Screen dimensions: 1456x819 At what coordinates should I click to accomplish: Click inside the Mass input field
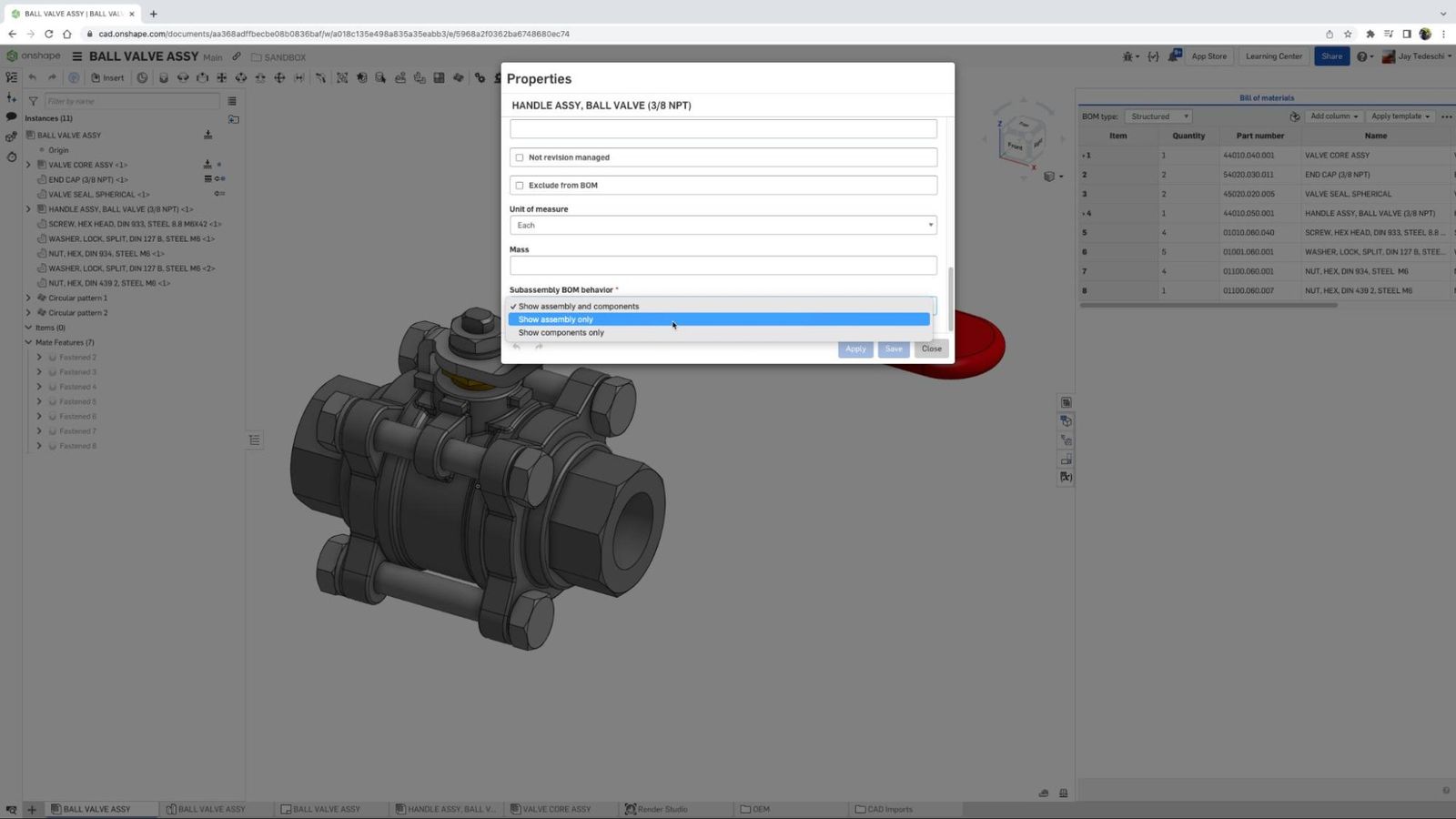pos(723,265)
